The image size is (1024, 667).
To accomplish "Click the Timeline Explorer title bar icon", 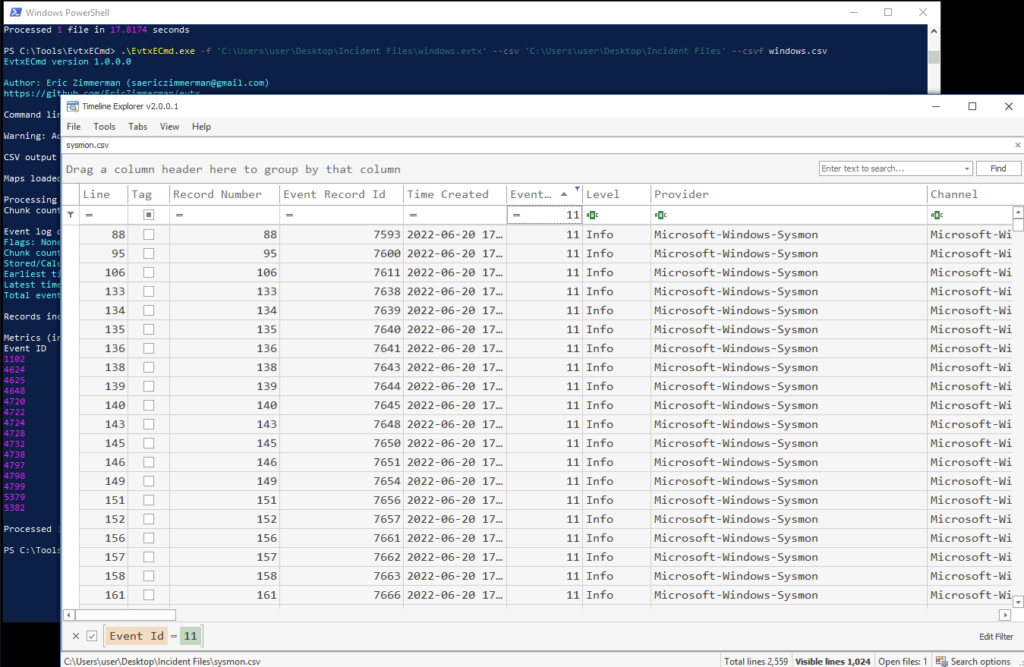I will click(x=72, y=106).
